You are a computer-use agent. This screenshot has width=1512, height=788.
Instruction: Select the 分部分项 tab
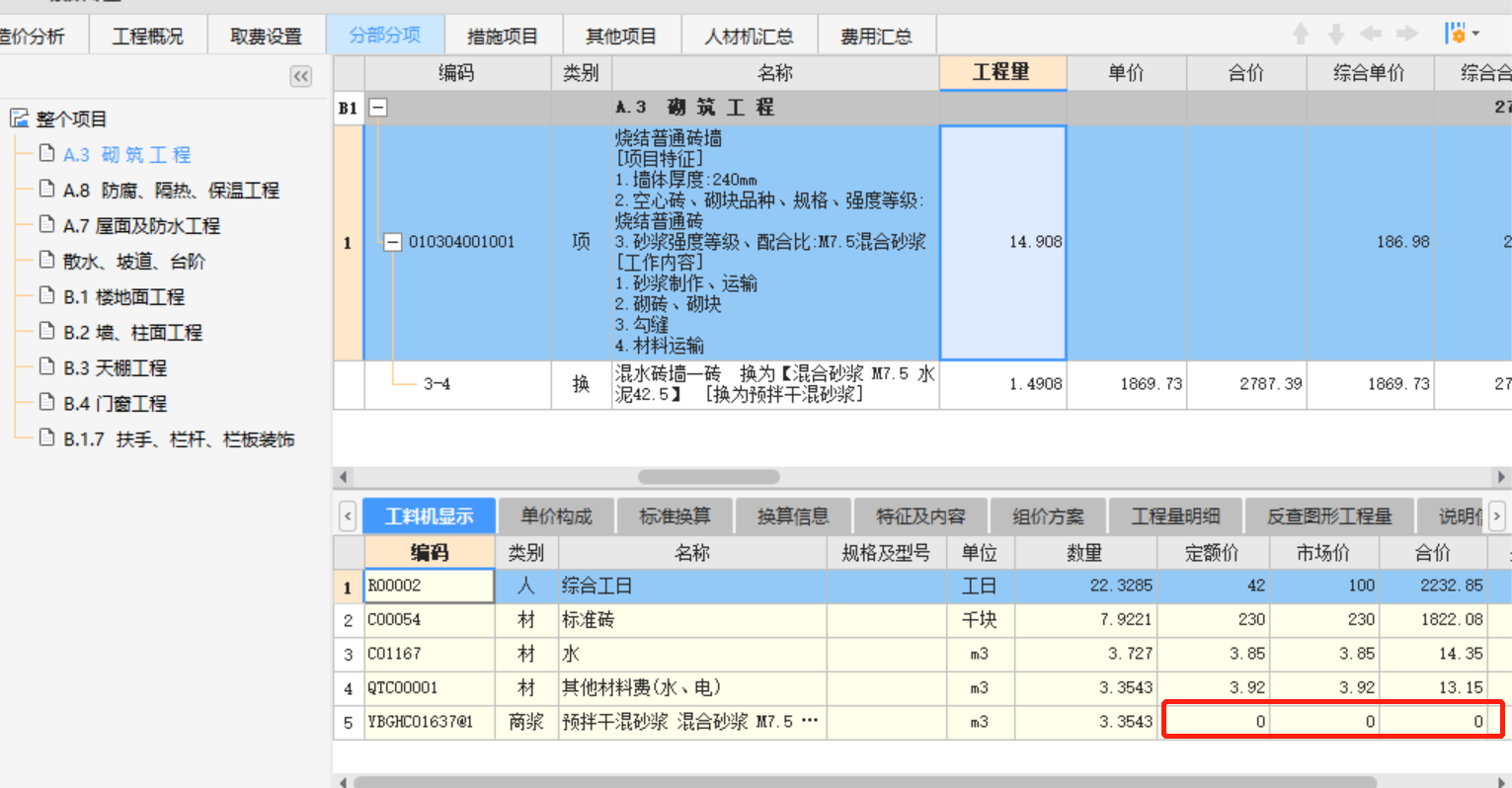pos(385,36)
